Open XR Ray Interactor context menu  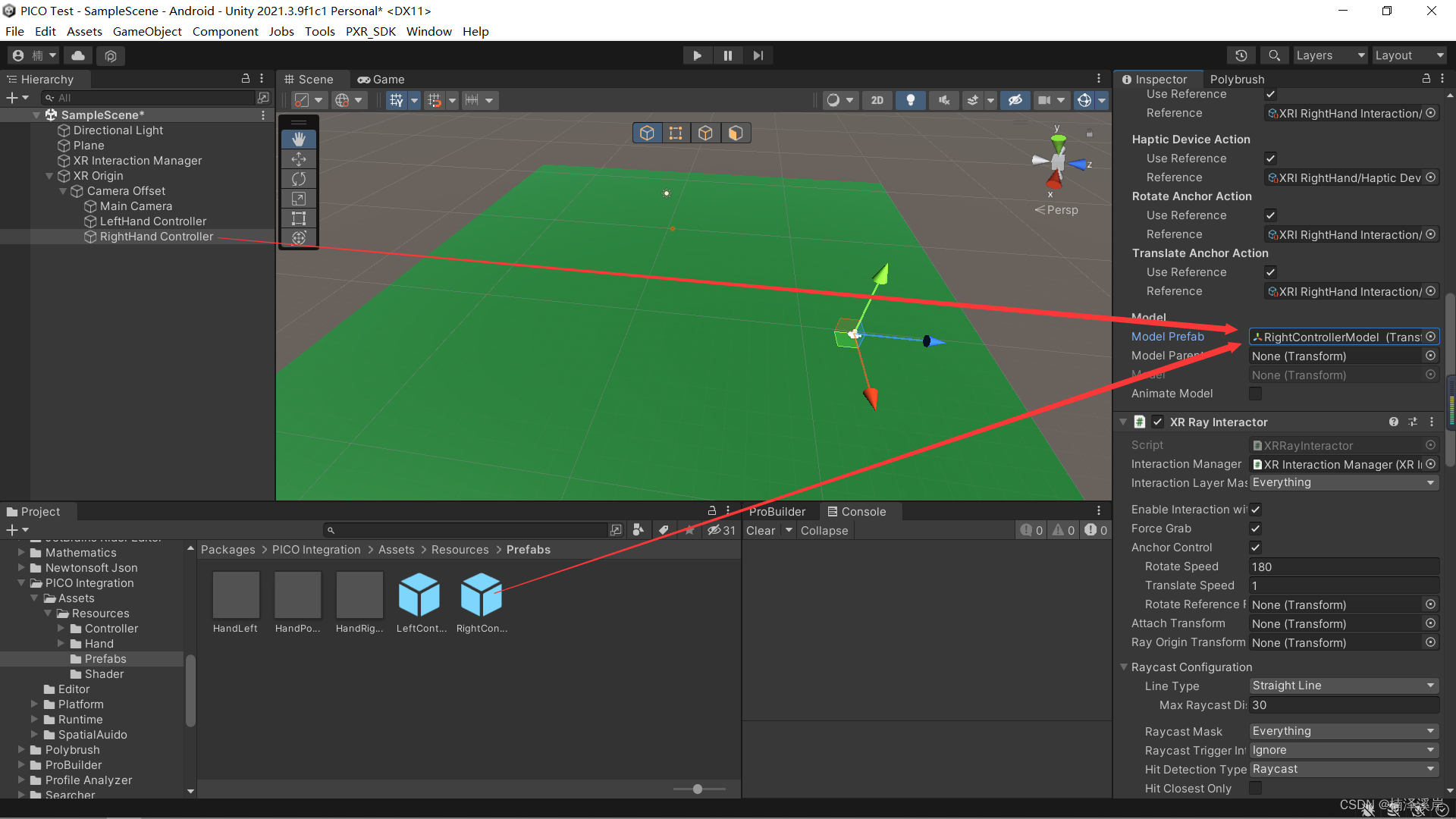pos(1432,422)
